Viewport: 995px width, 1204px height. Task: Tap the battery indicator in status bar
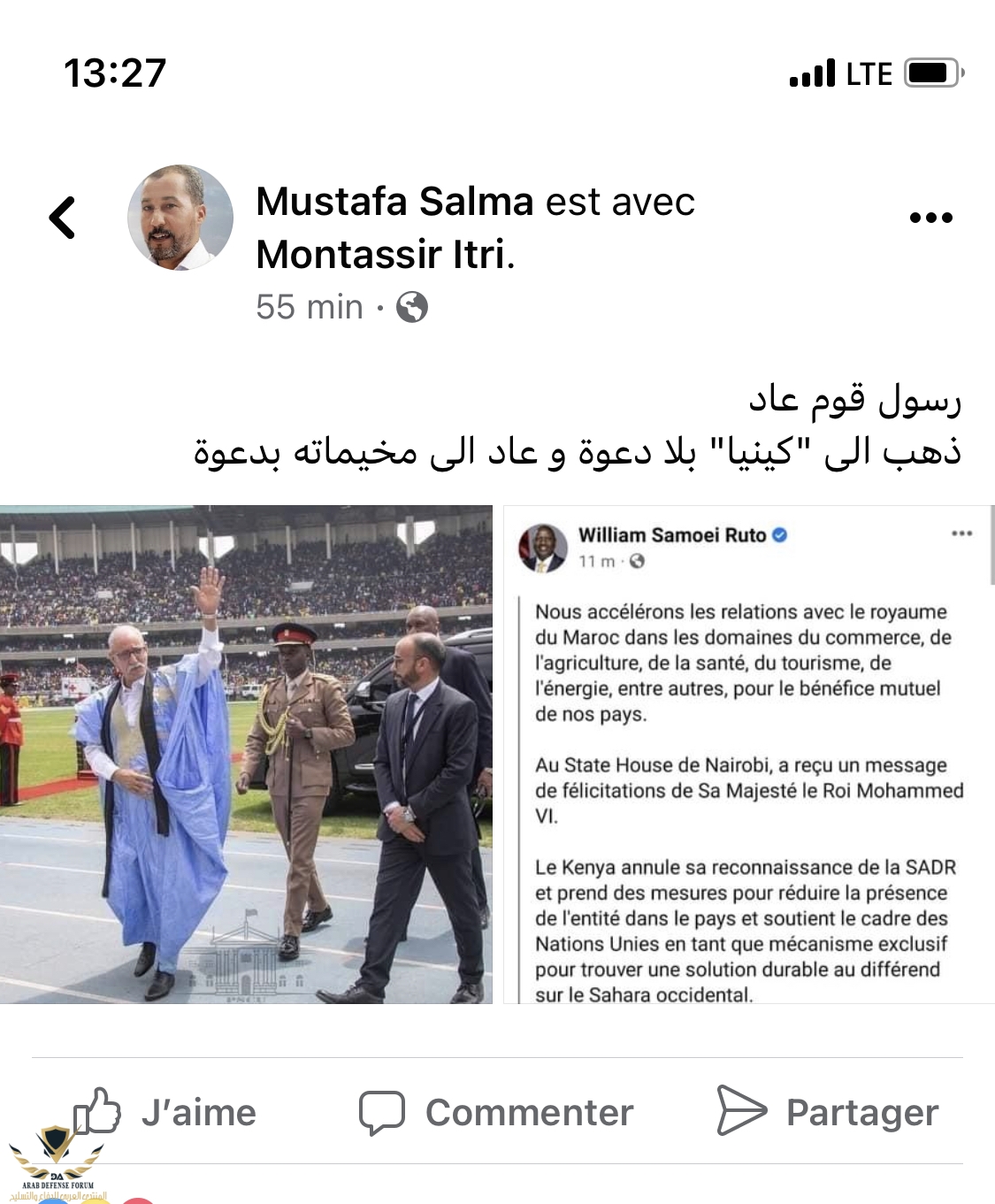[934, 73]
